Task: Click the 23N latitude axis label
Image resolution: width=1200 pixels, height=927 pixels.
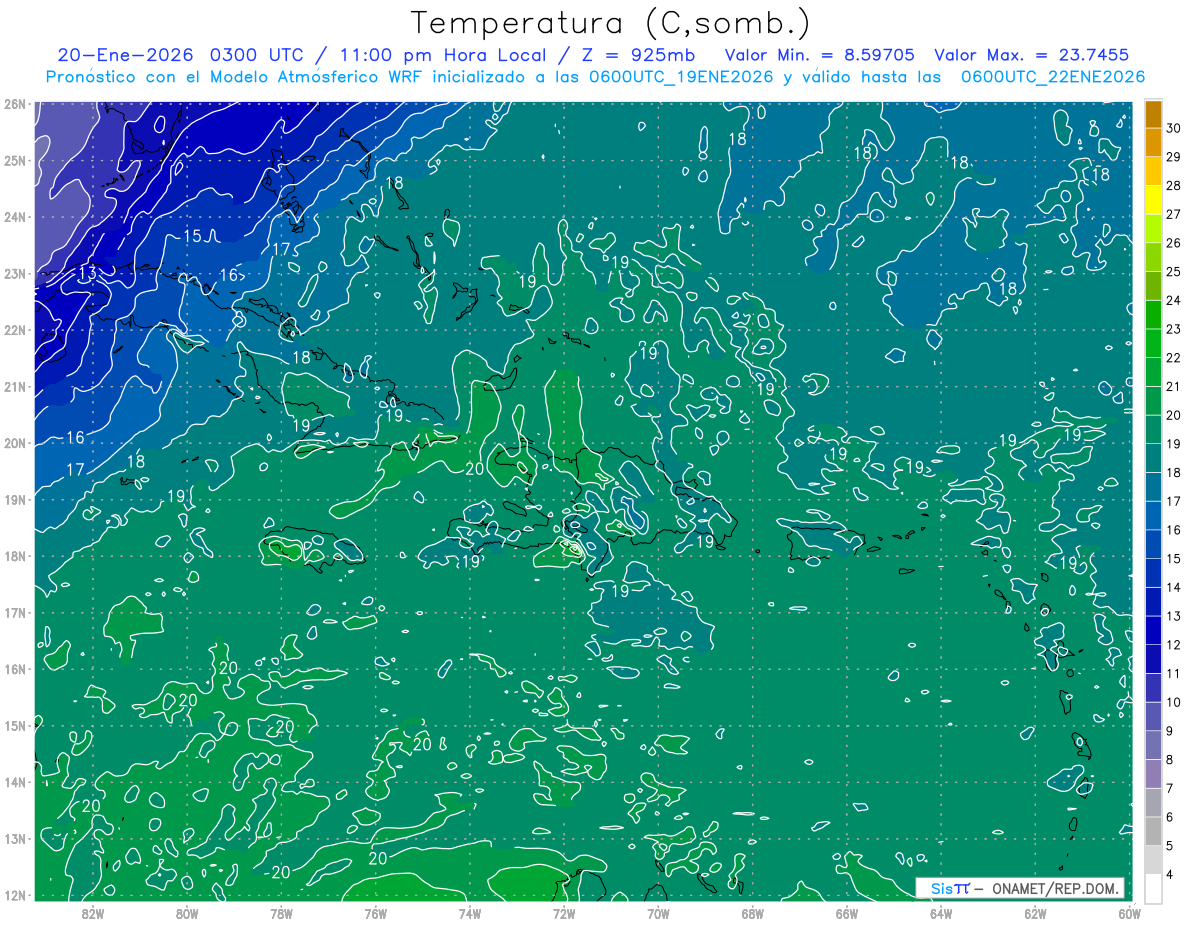Action: 14,273
